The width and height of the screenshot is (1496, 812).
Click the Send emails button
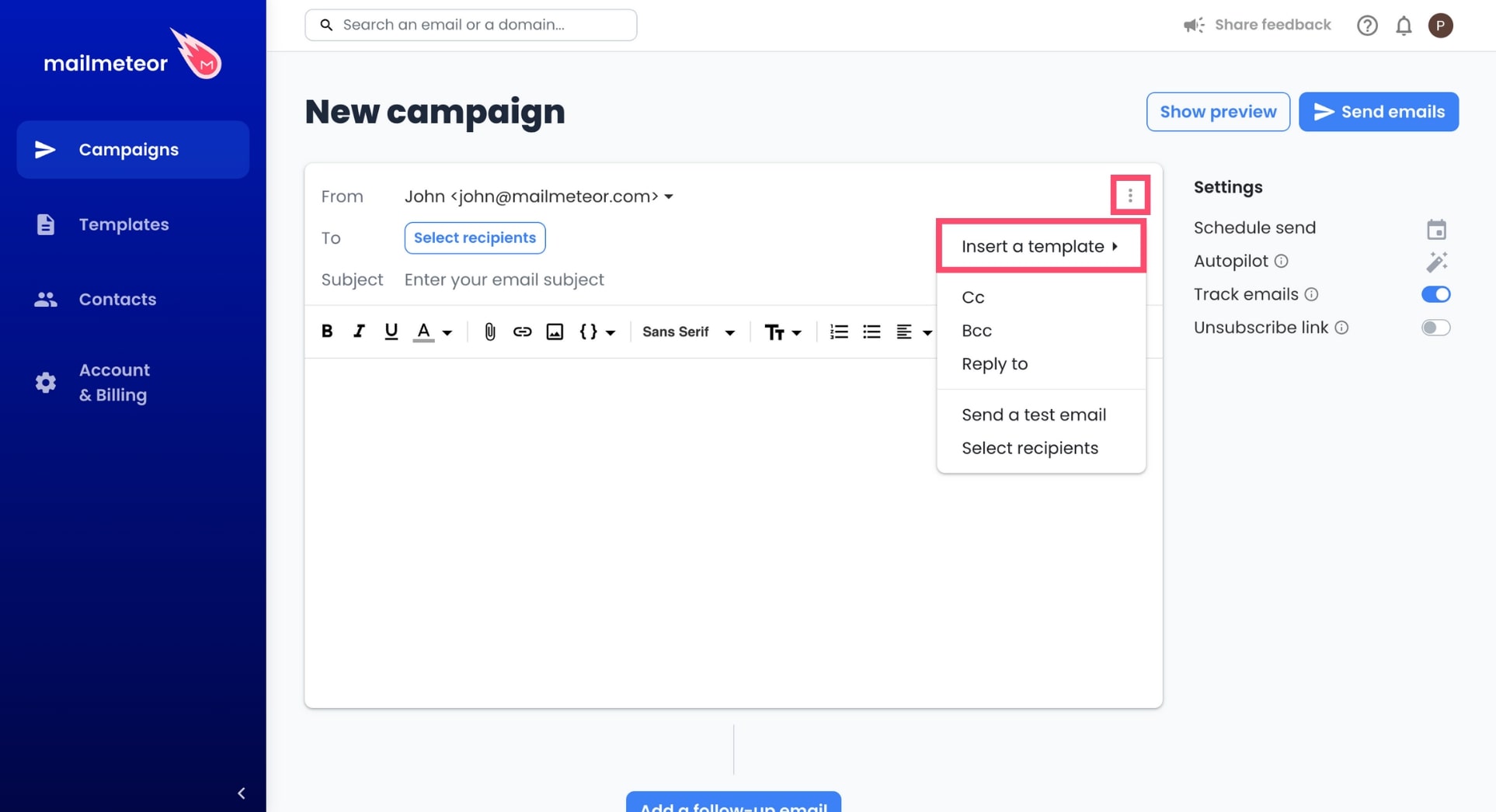coord(1379,112)
